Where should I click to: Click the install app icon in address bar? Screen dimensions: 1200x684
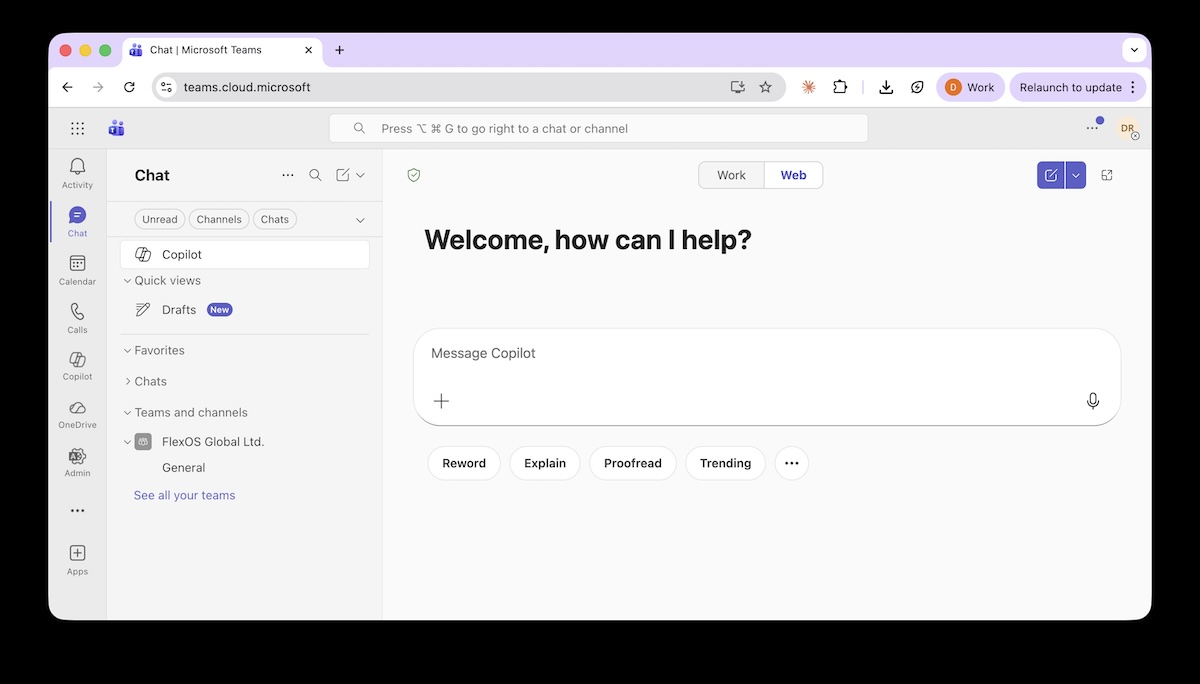pyautogui.click(x=738, y=87)
